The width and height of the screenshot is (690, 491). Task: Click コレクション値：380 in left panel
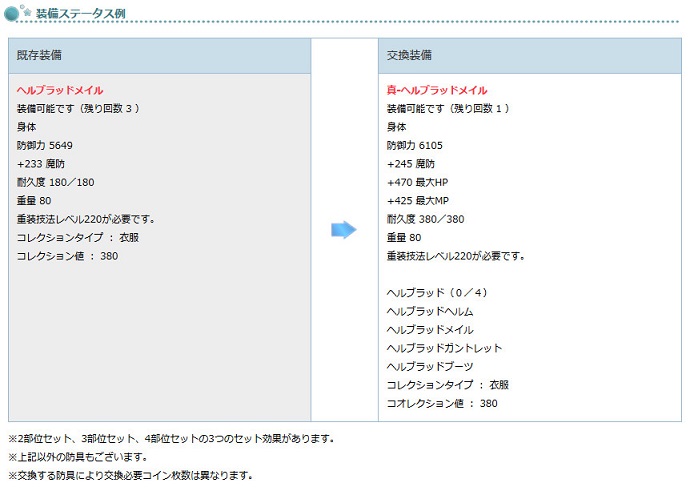click(67, 256)
